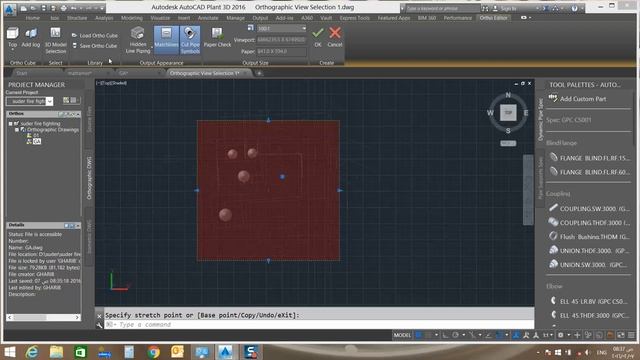The image size is (640, 360).
Task: Click the Plot printer icon in quick access toolbar
Action: (x=63, y=8)
